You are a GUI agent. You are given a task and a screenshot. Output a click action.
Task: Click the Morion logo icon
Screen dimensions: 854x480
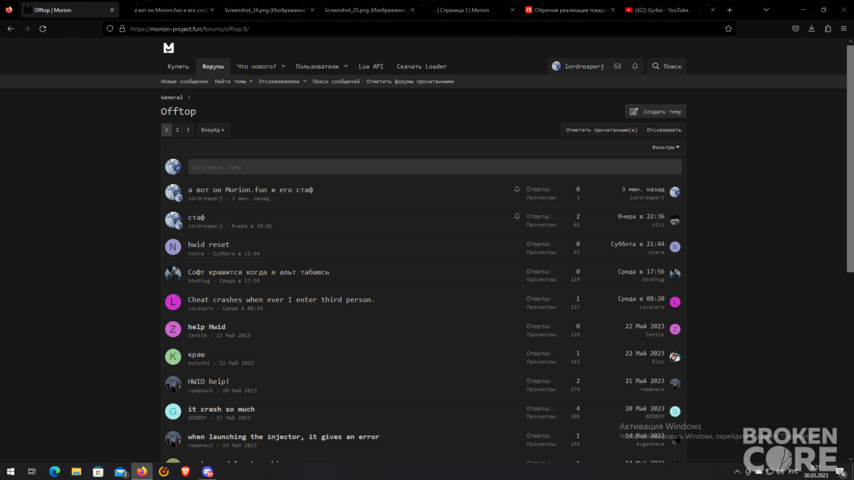coord(169,48)
